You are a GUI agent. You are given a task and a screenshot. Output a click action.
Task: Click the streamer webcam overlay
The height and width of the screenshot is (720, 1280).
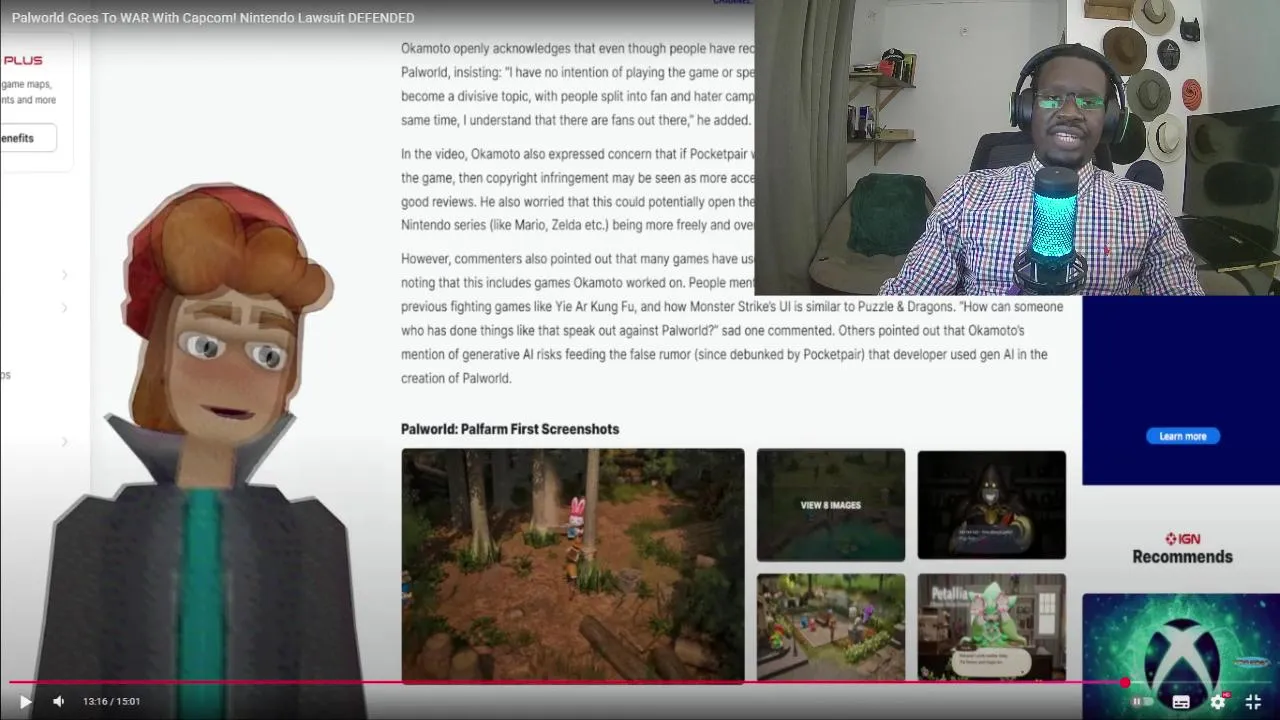(x=1017, y=148)
